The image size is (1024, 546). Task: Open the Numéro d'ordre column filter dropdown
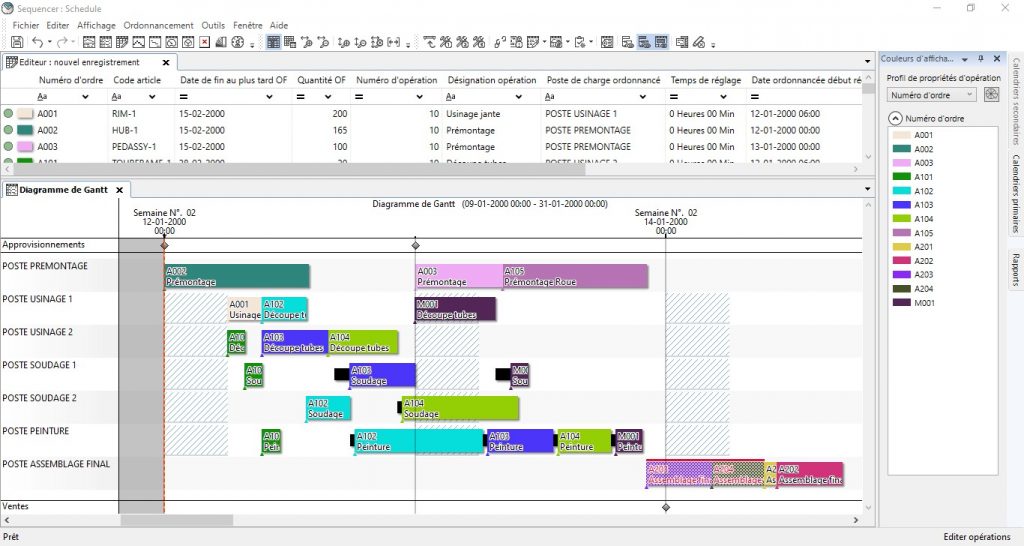coord(85,97)
